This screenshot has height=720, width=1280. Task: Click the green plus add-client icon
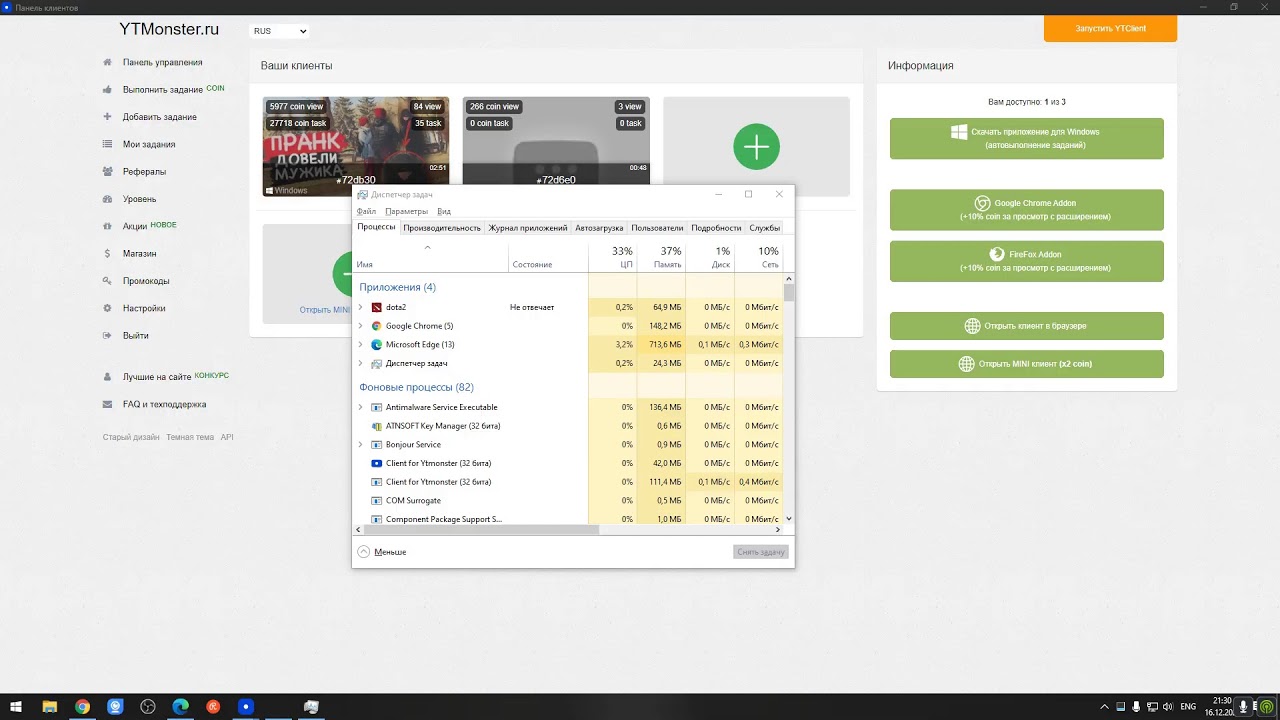(x=756, y=147)
